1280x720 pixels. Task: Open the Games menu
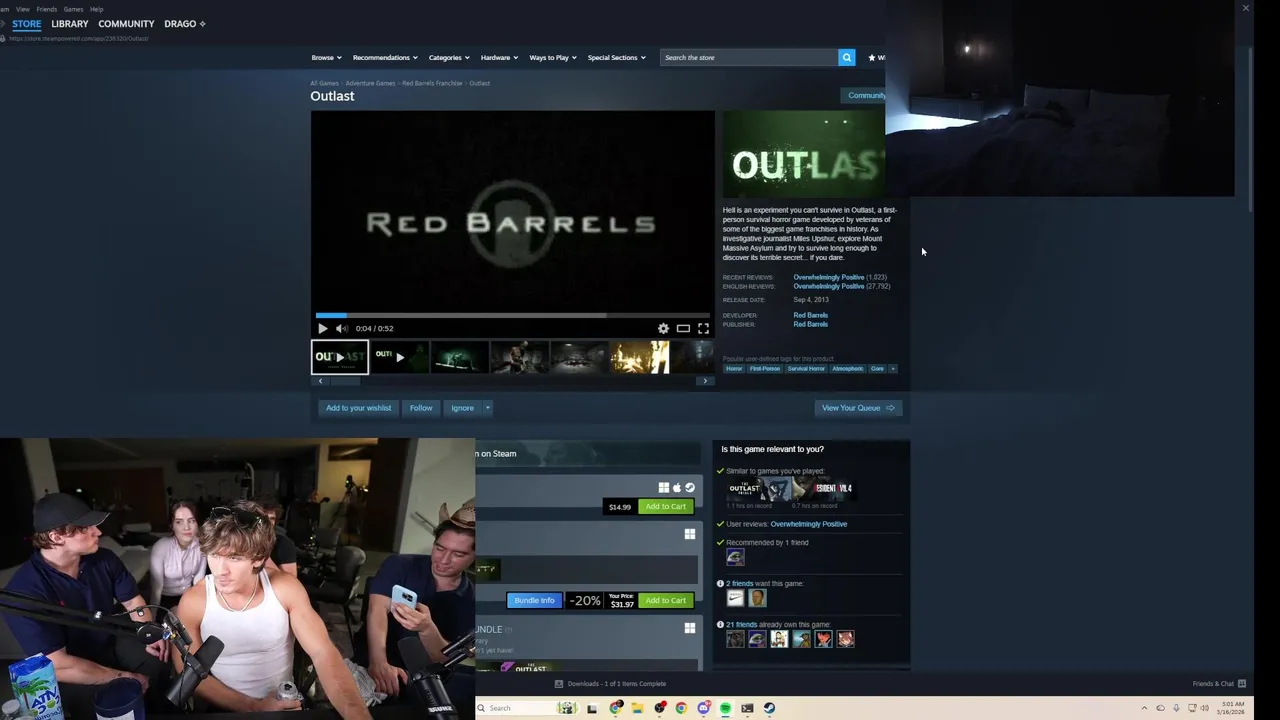point(73,9)
